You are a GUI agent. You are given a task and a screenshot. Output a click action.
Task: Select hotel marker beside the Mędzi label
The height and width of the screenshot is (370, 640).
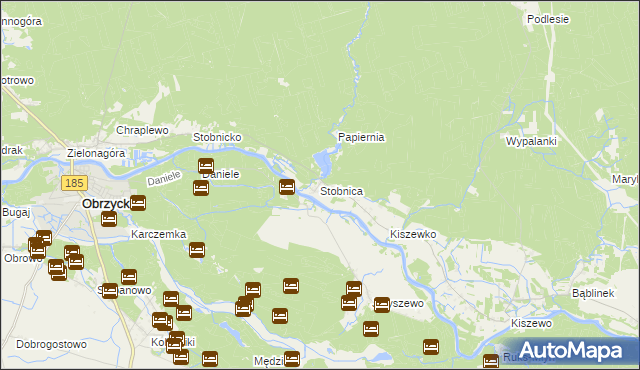(x=292, y=359)
